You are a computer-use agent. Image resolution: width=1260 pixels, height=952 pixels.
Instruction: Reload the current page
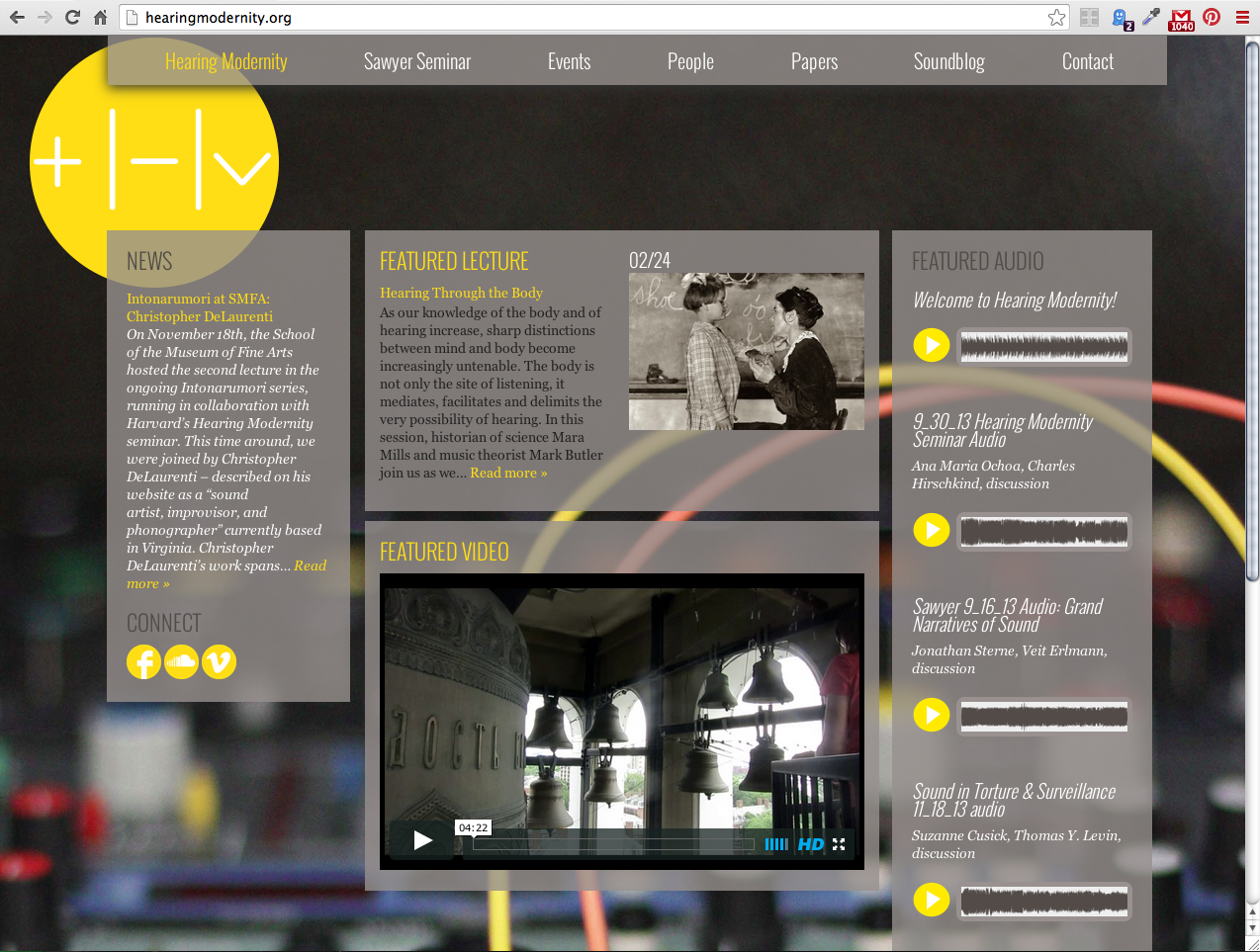(x=72, y=17)
